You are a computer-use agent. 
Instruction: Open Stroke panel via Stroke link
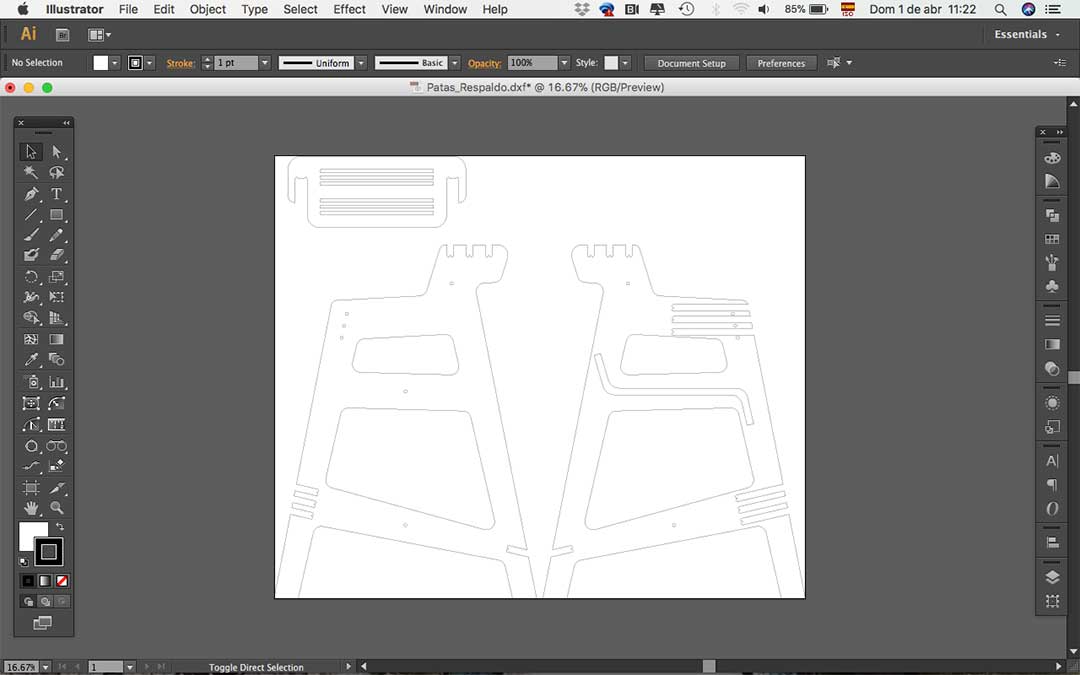click(x=180, y=63)
